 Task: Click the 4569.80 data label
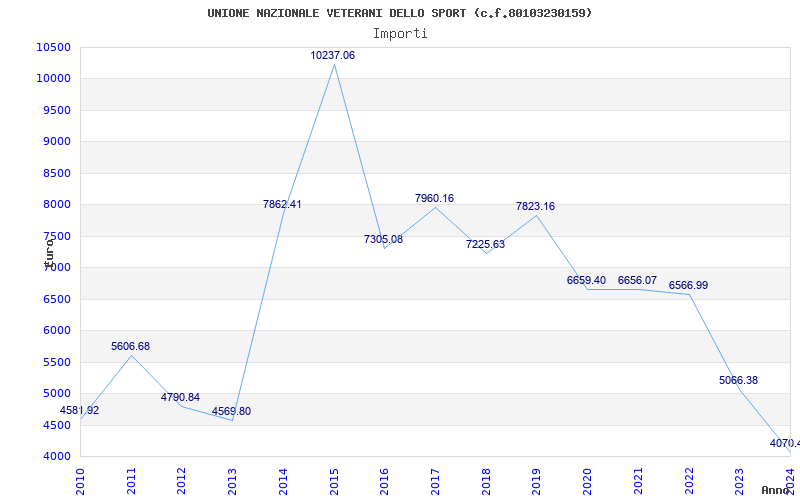pos(232,411)
